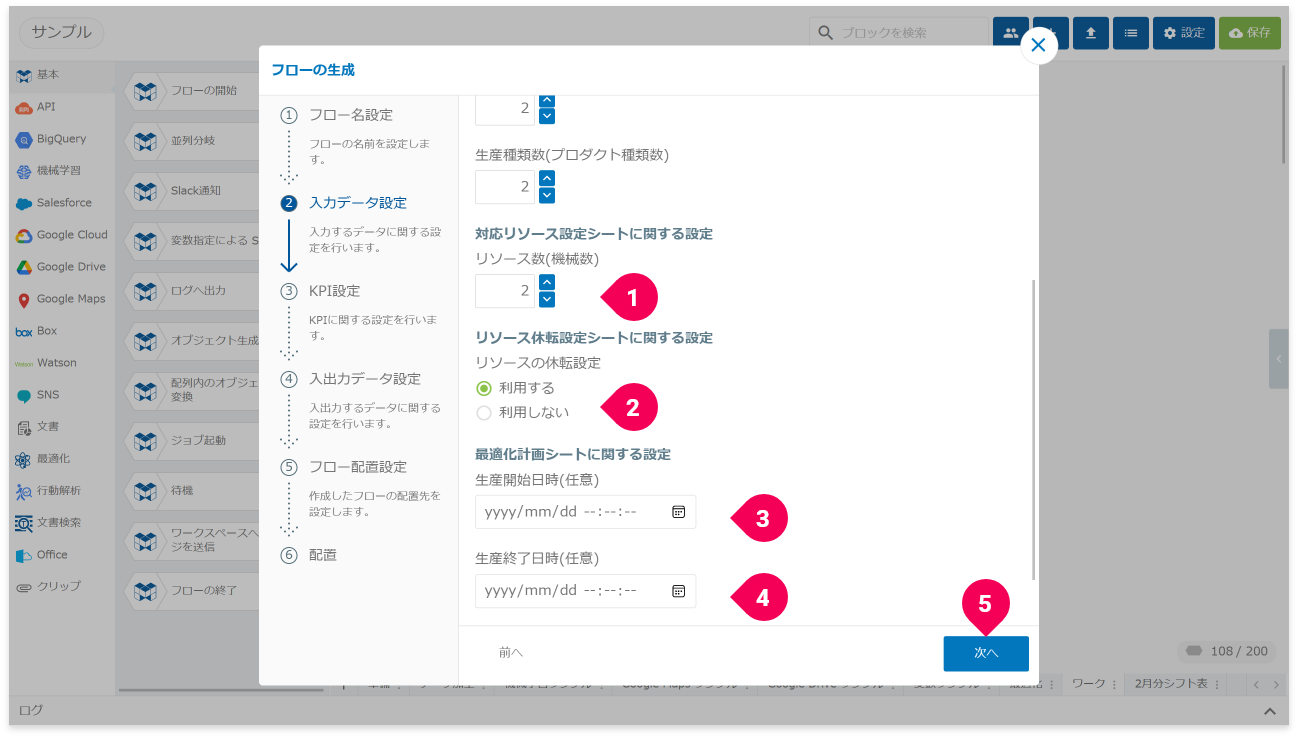Show earlier tabs with the left arrow
Image resolution: width=1298 pixels, height=738 pixels.
click(1258, 685)
